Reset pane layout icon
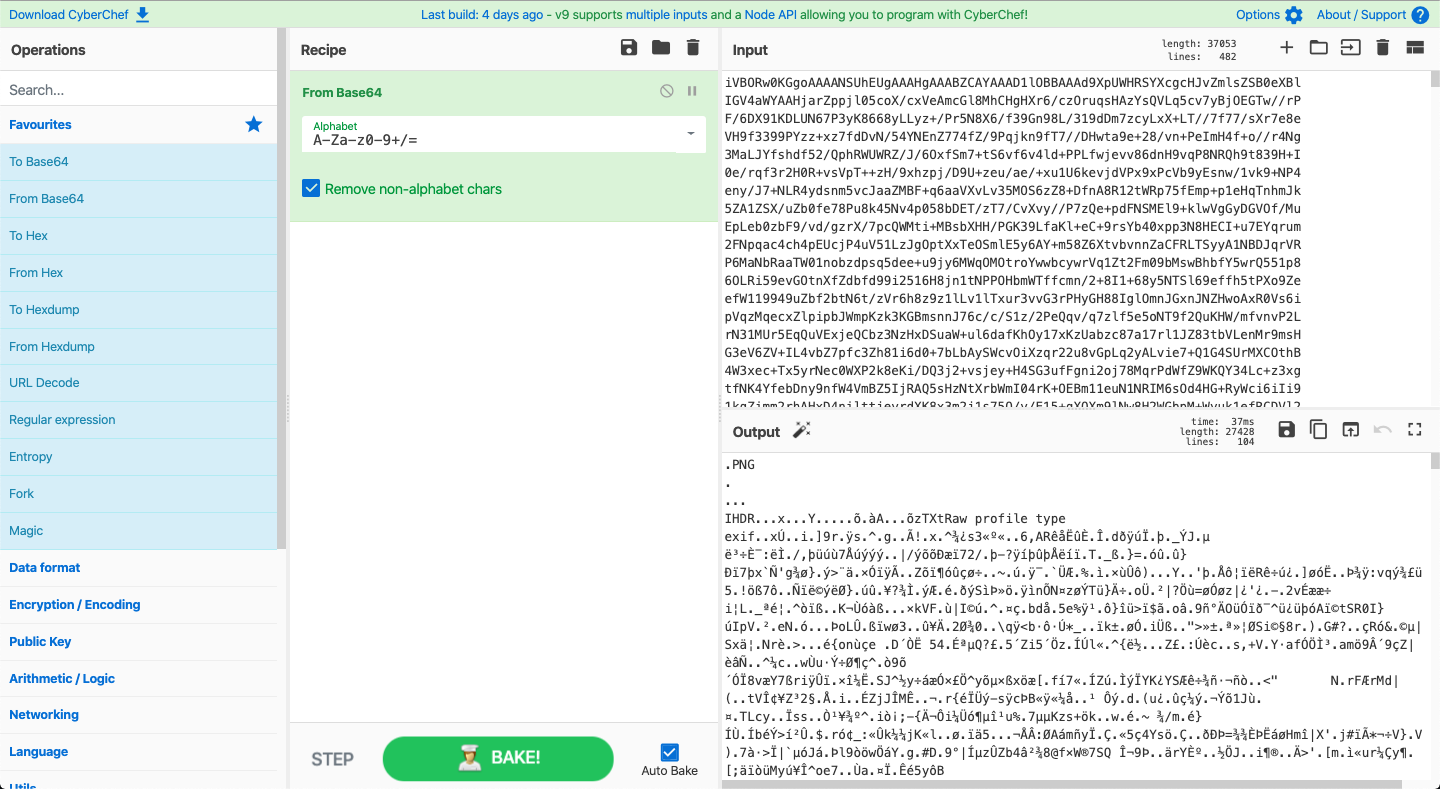Image resolution: width=1440 pixels, height=789 pixels. pos(1415,48)
